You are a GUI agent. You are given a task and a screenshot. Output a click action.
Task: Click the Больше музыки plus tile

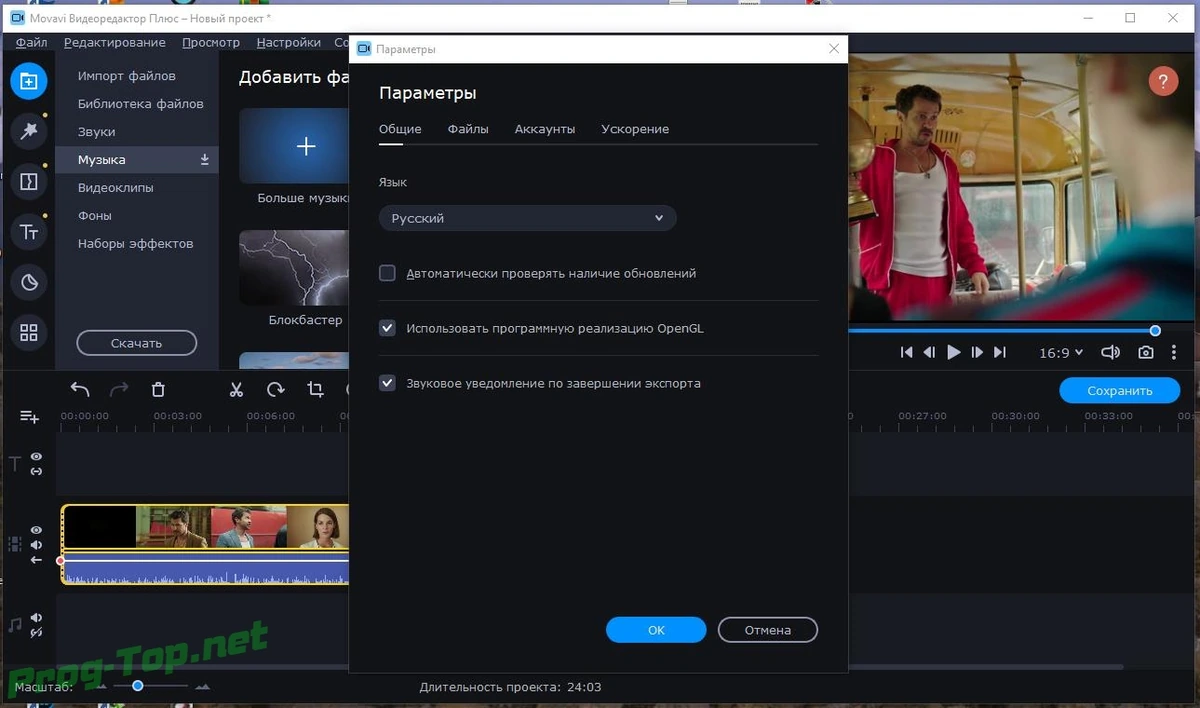pos(294,147)
